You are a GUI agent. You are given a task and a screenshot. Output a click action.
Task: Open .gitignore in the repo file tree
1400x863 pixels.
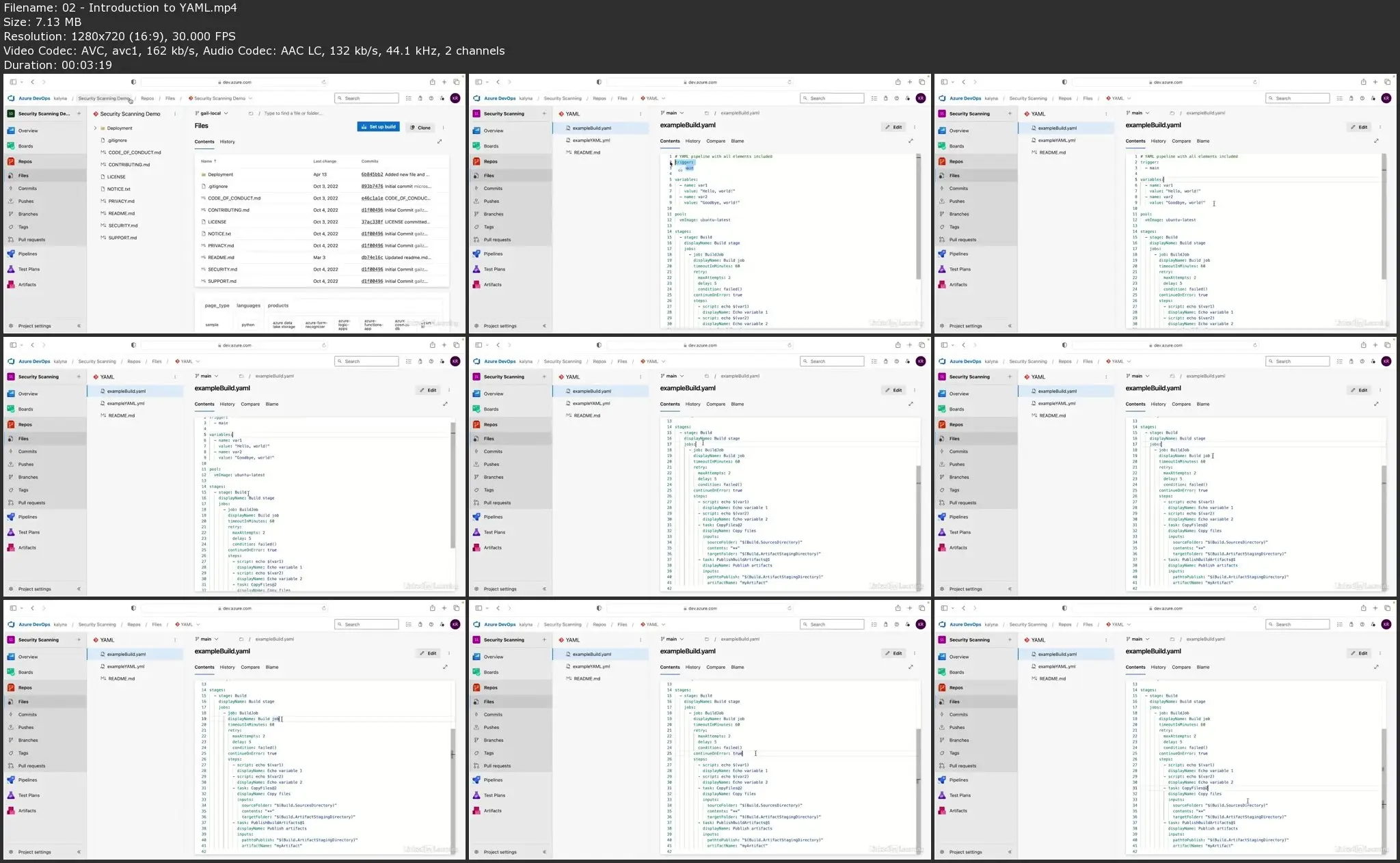(117, 140)
